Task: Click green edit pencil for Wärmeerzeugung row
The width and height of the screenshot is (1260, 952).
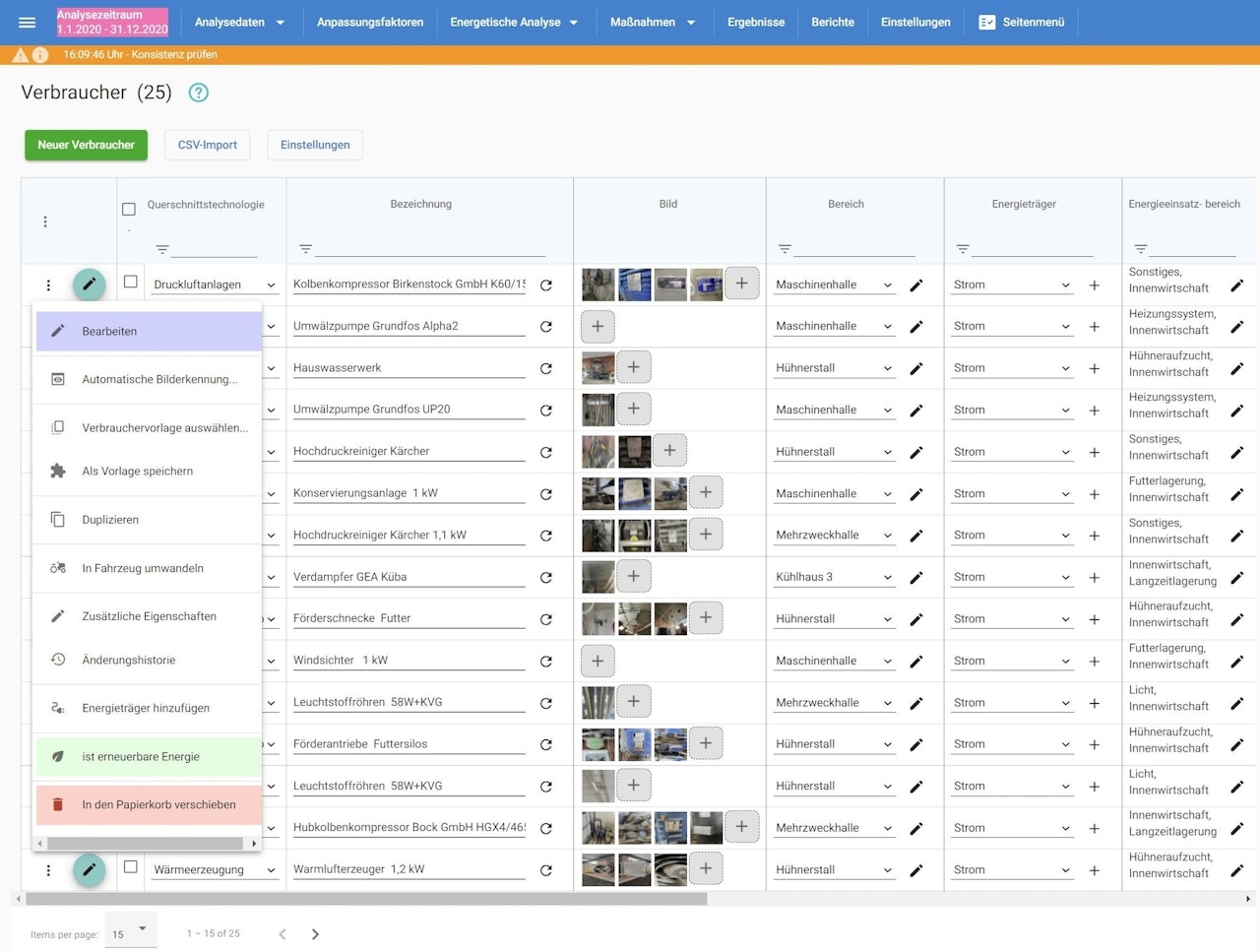Action: point(90,869)
